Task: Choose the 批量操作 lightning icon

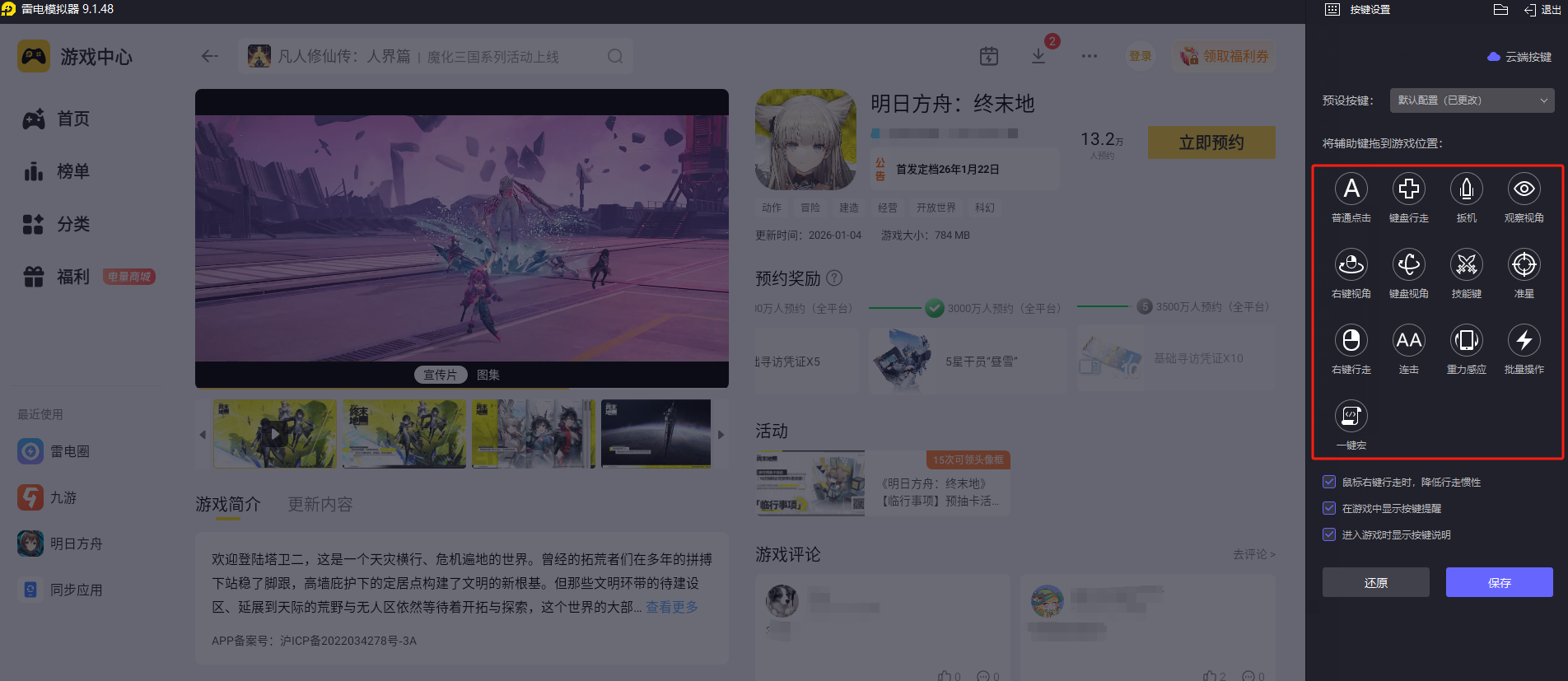Action: click(x=1524, y=341)
